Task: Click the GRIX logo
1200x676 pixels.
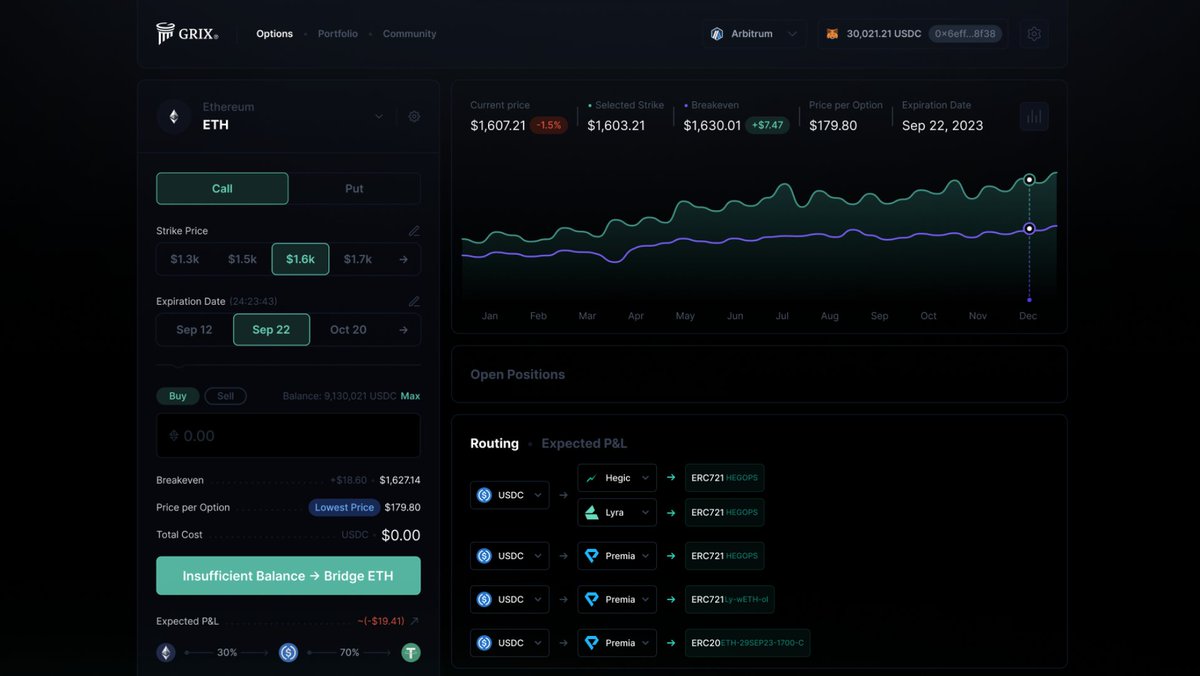Action: pyautogui.click(x=186, y=32)
